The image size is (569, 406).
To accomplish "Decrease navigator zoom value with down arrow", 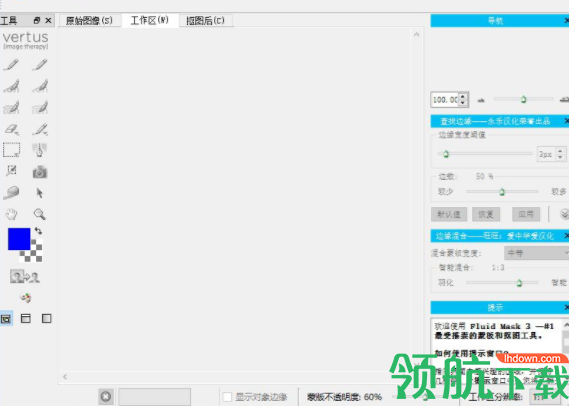I will point(462,103).
